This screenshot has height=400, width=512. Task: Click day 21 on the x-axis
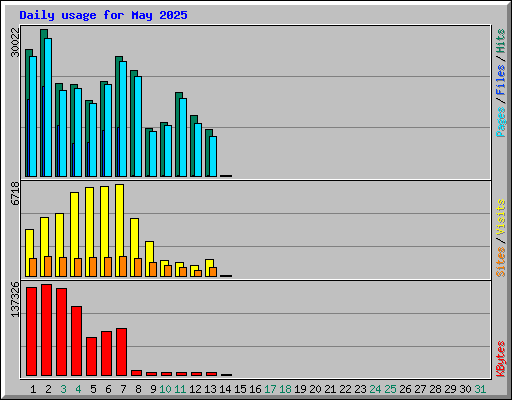[330, 389]
